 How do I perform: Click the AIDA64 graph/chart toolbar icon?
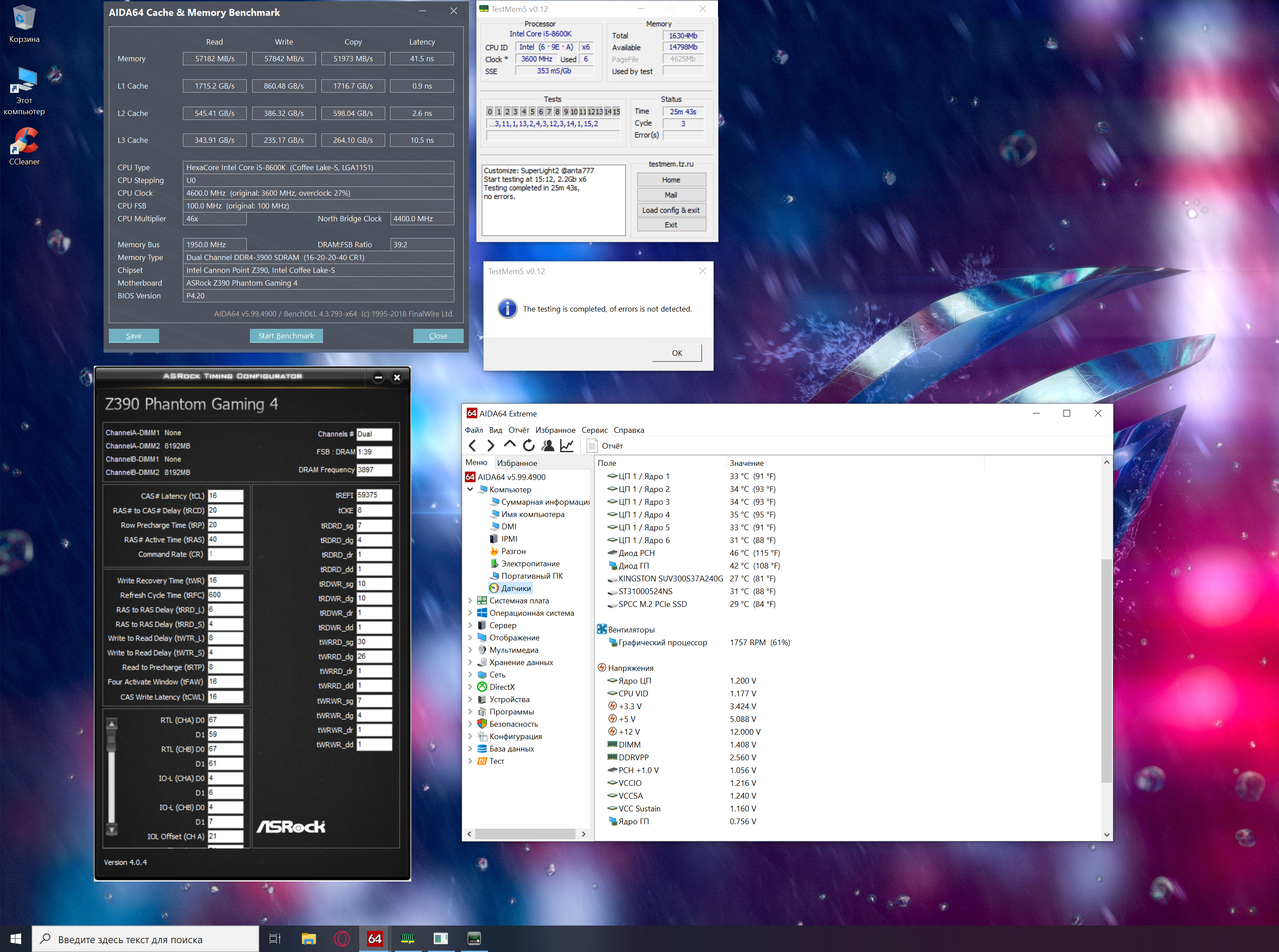pyautogui.click(x=566, y=446)
